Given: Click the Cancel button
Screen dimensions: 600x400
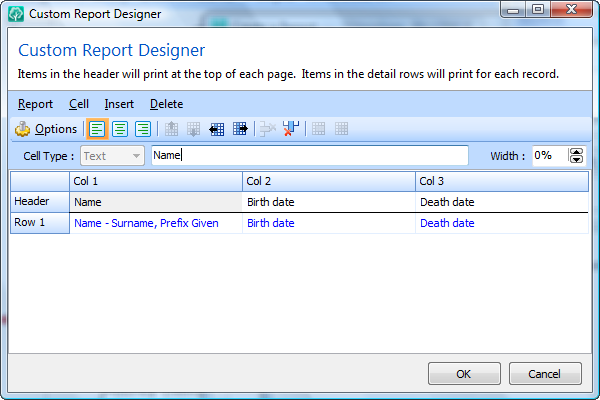Looking at the screenshot, I should tap(545, 374).
